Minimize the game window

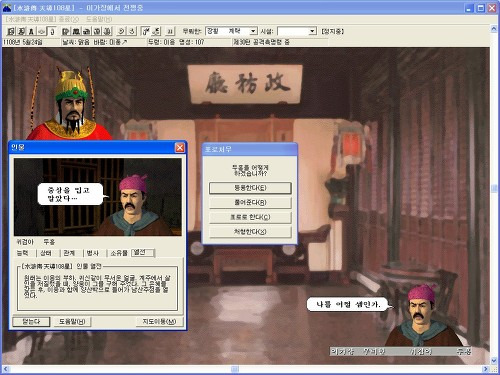click(x=469, y=8)
